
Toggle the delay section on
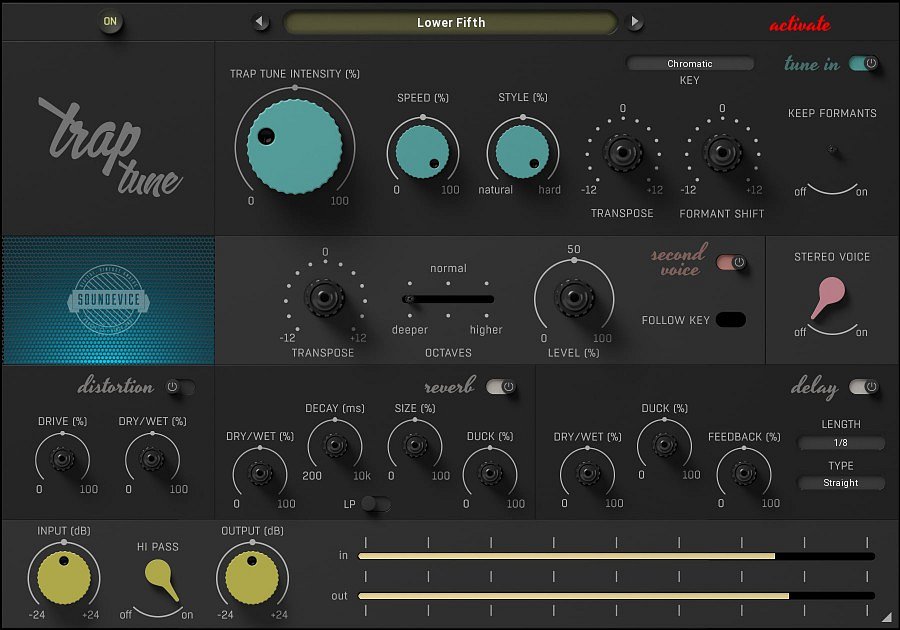click(x=861, y=388)
